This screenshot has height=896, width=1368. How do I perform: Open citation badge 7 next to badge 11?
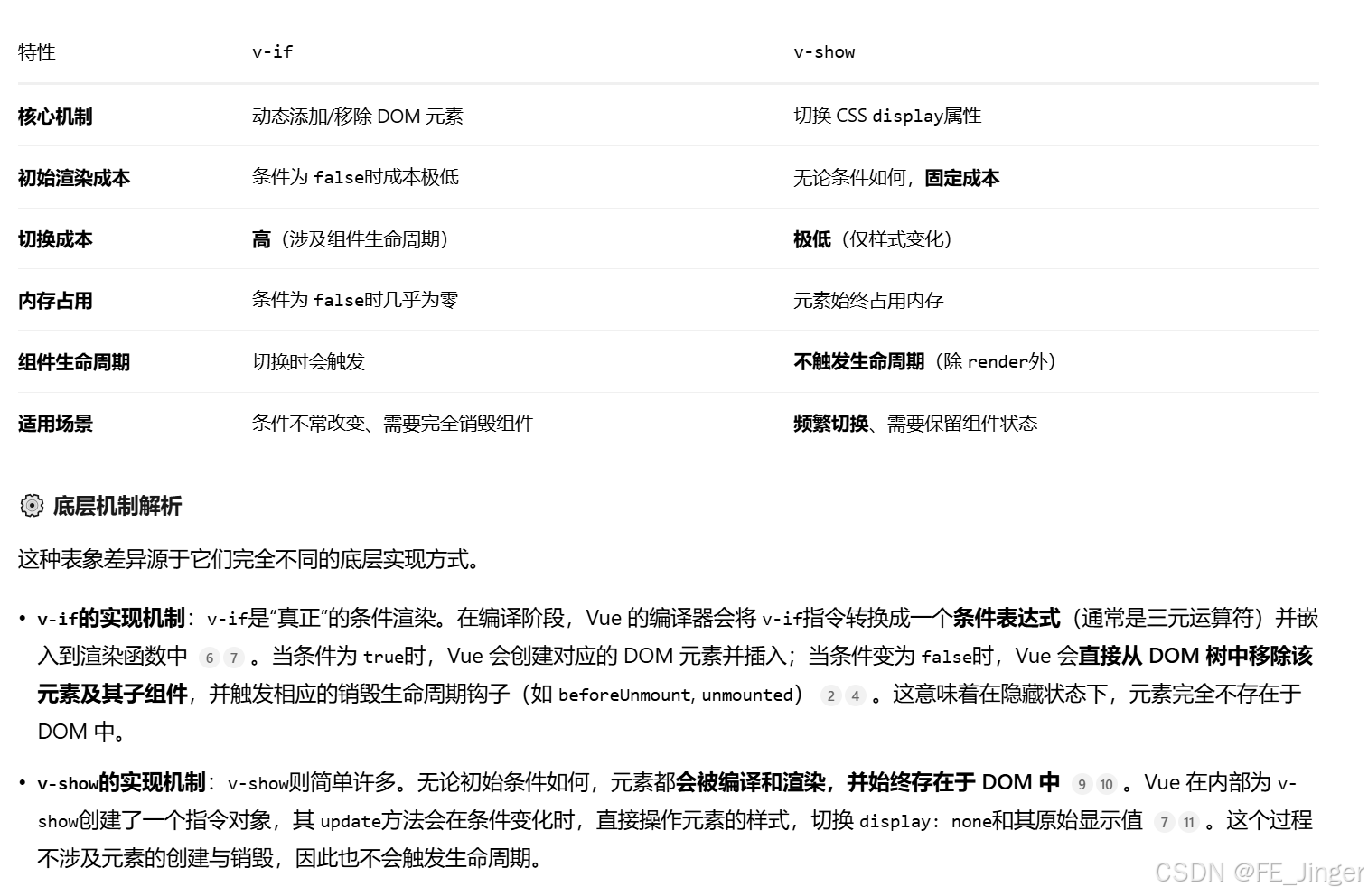click(1165, 822)
